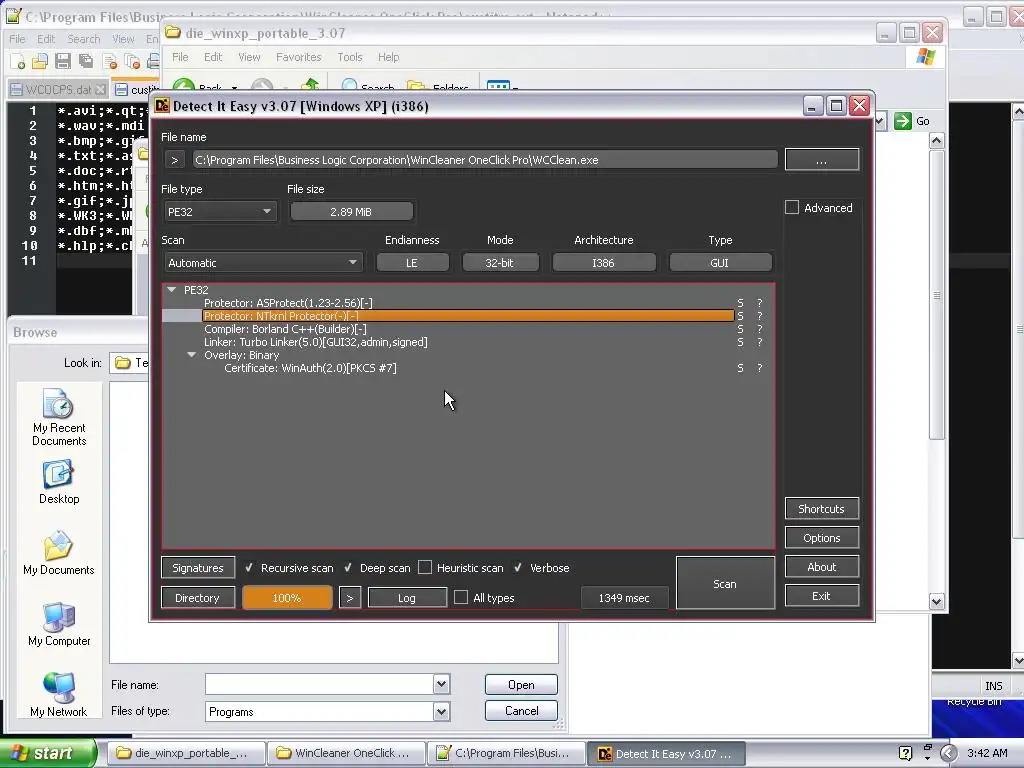This screenshot has height=768, width=1024.
Task: Click Open file icon in Notepad++ toolbar
Action: (40, 61)
